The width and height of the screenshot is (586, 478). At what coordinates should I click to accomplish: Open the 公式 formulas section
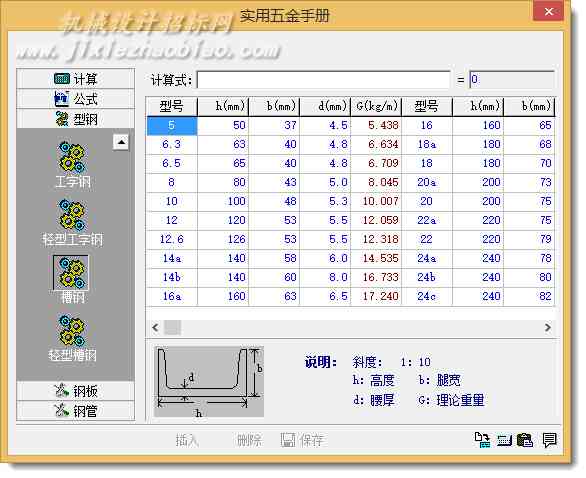[75, 99]
